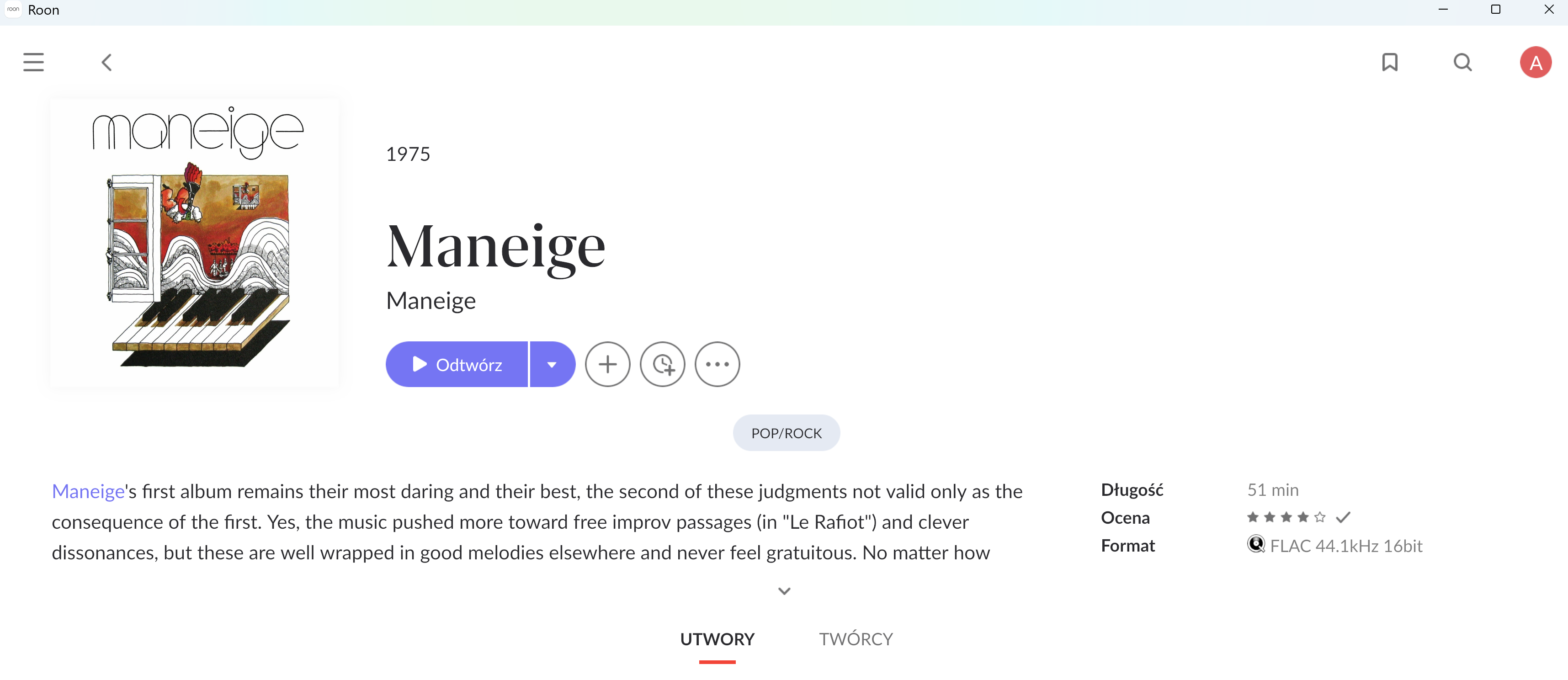Open the three-dot more options button

click(717, 364)
